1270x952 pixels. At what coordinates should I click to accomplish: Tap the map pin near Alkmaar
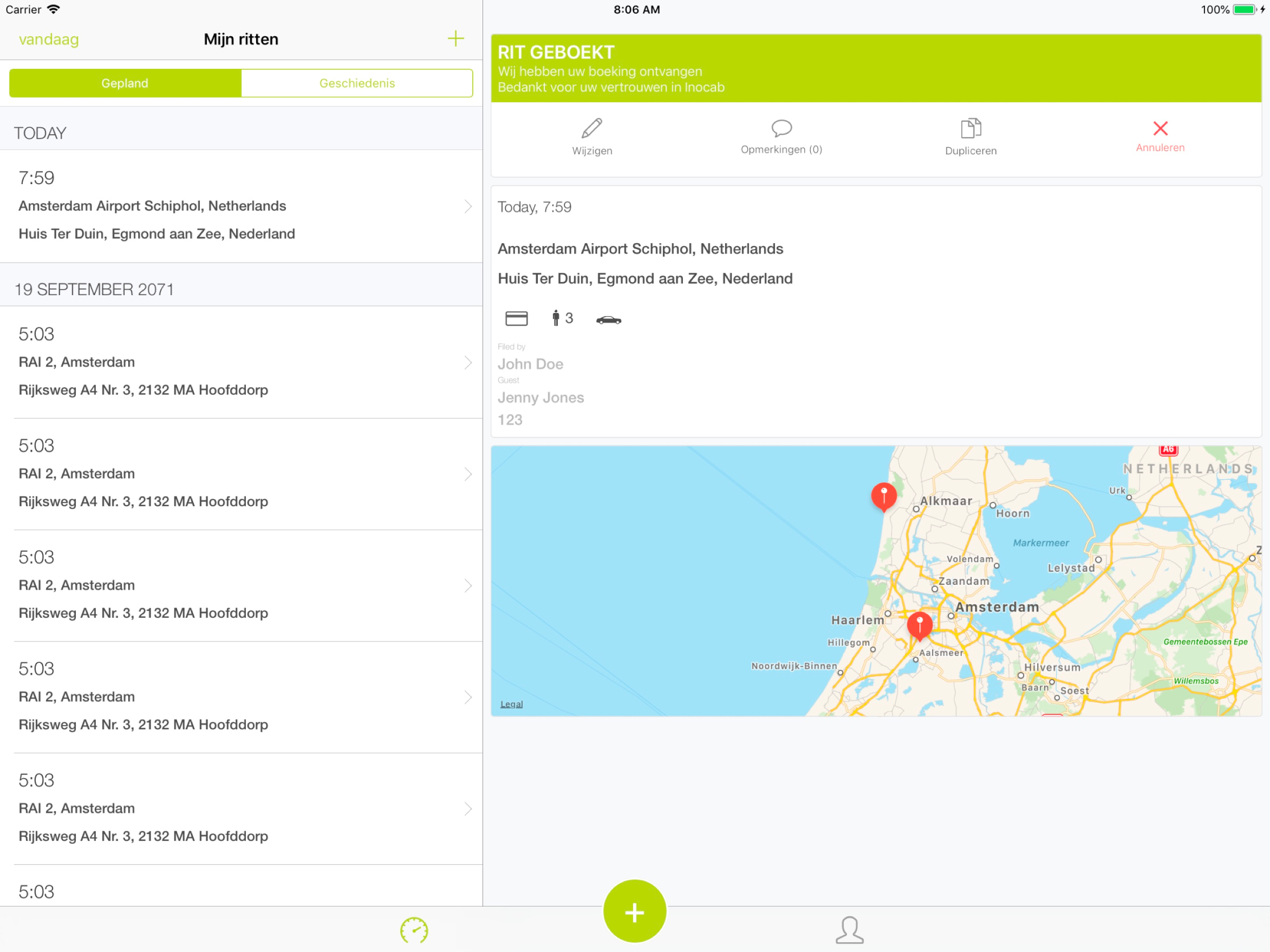click(884, 496)
